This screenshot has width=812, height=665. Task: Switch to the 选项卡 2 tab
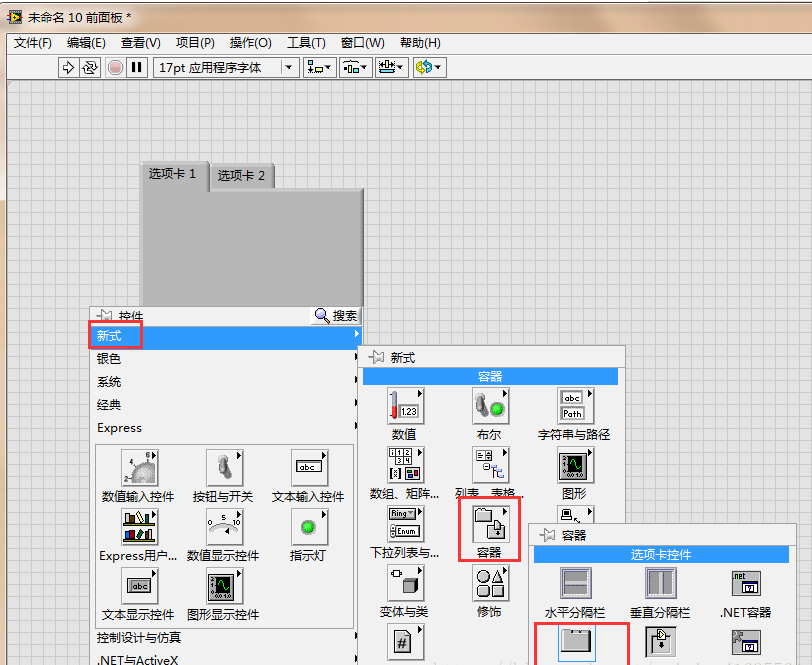[x=244, y=175]
